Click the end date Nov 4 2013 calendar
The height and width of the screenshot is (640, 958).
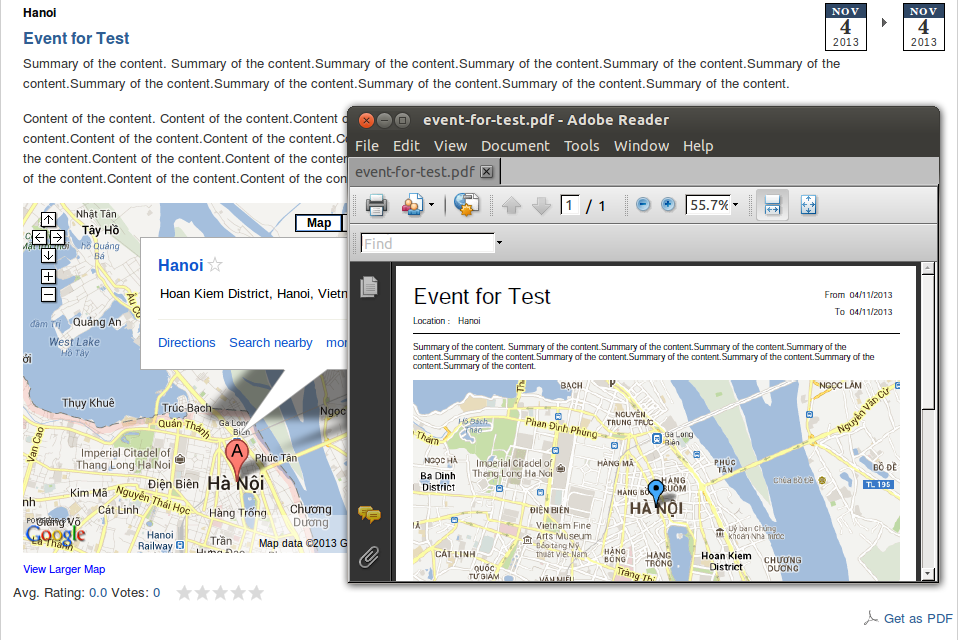click(923, 27)
